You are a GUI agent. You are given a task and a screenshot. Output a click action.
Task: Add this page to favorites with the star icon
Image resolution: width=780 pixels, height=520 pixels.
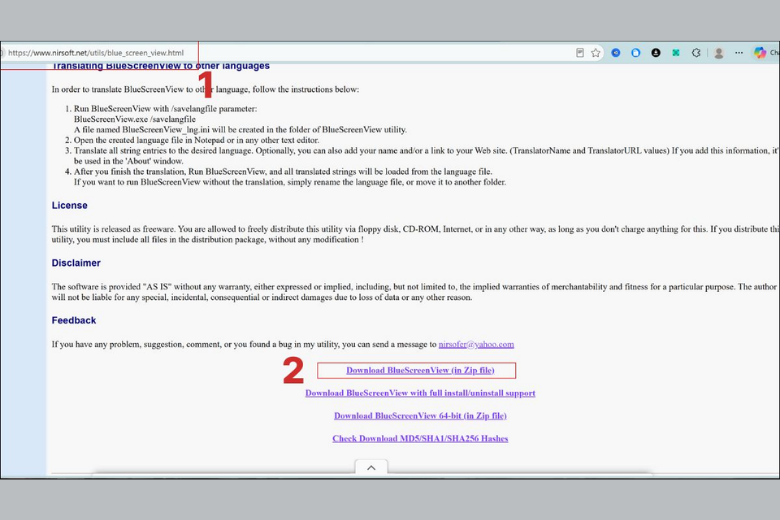(x=595, y=53)
